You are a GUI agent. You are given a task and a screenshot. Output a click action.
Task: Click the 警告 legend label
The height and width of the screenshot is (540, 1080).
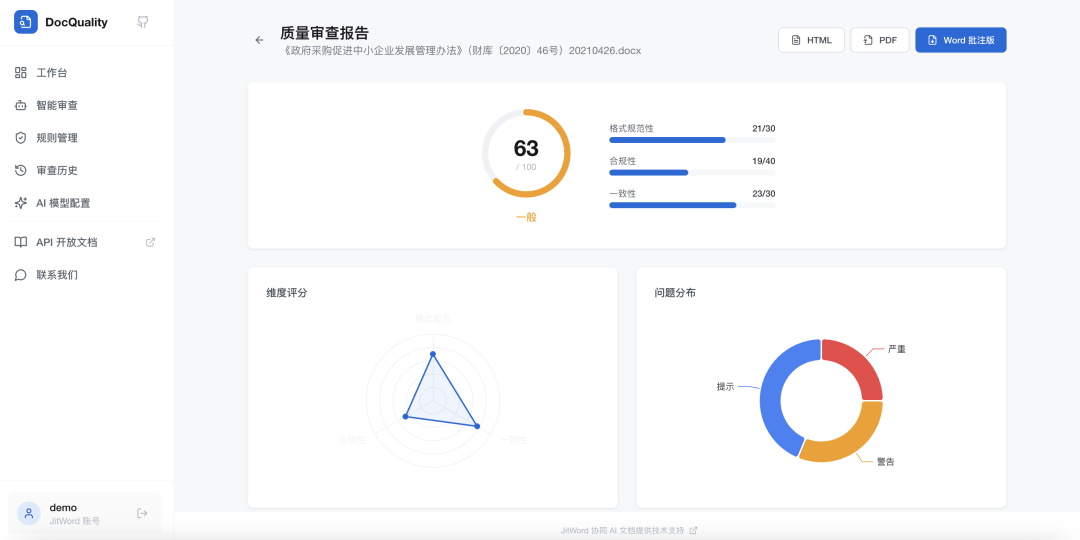tap(886, 461)
